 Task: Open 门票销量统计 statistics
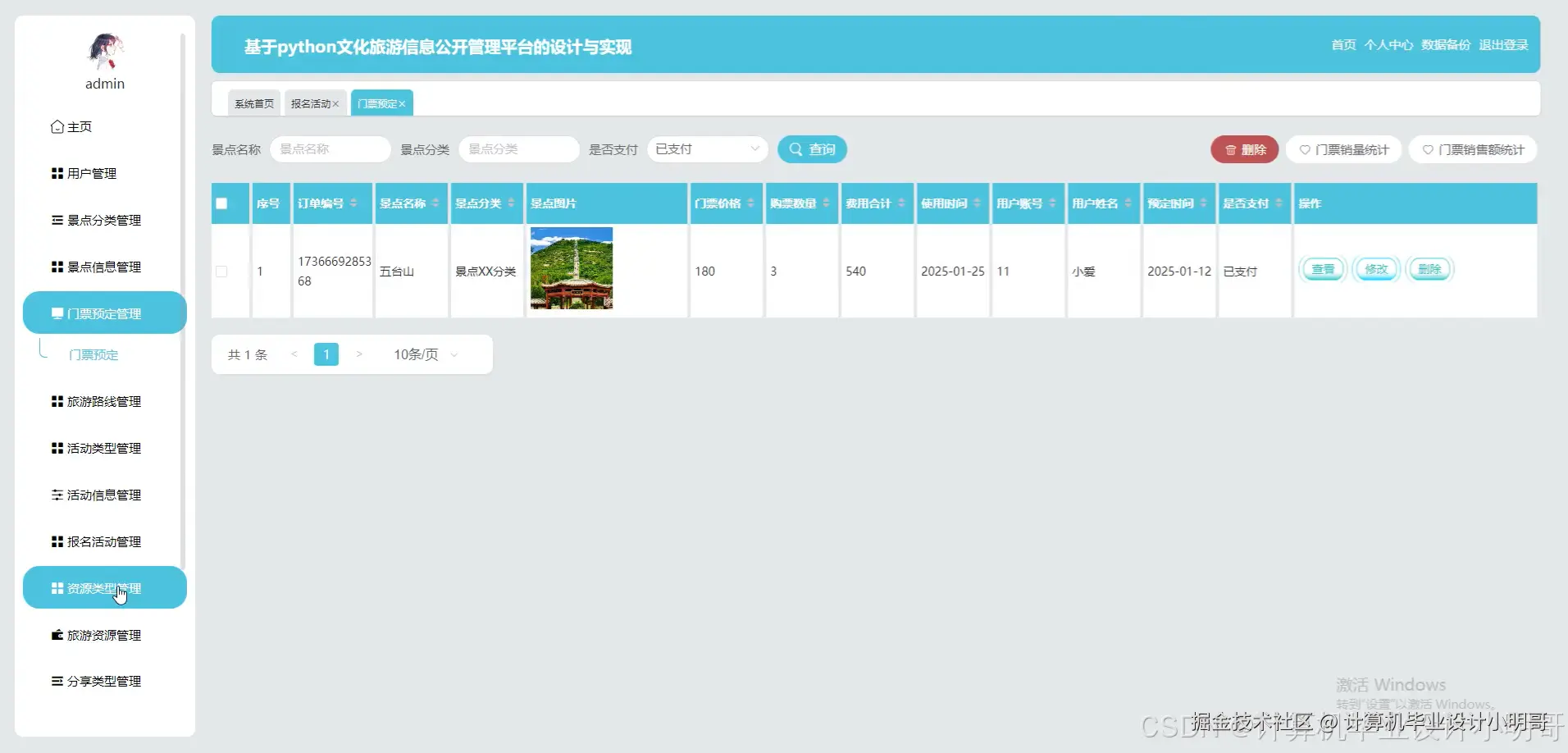(1344, 149)
